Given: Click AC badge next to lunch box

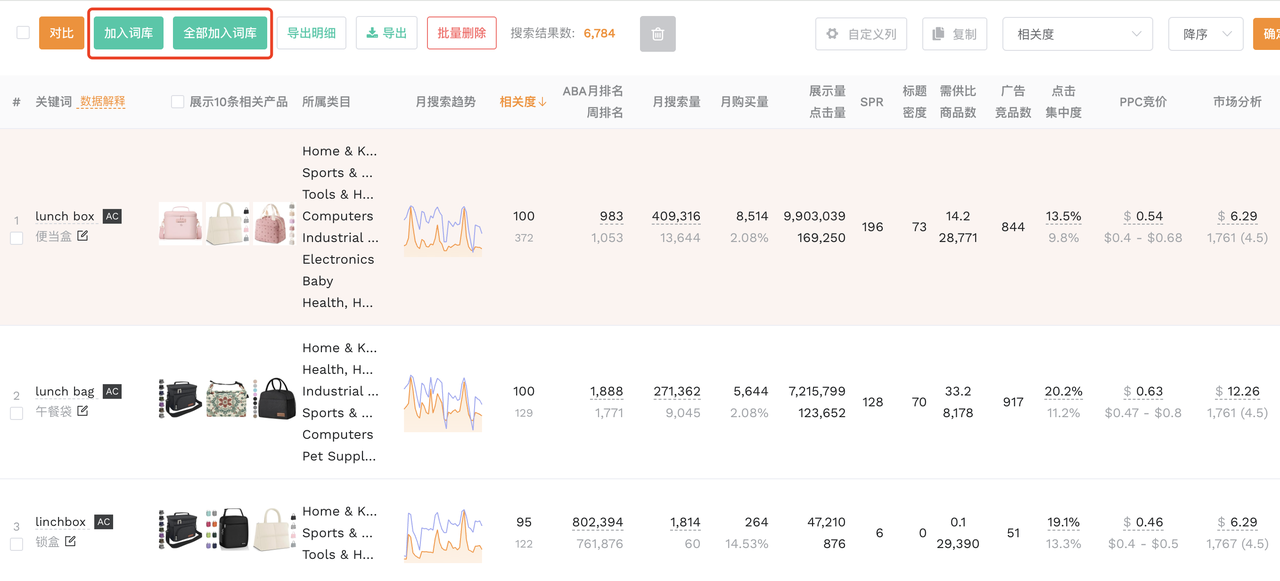Looking at the screenshot, I should click(112, 216).
